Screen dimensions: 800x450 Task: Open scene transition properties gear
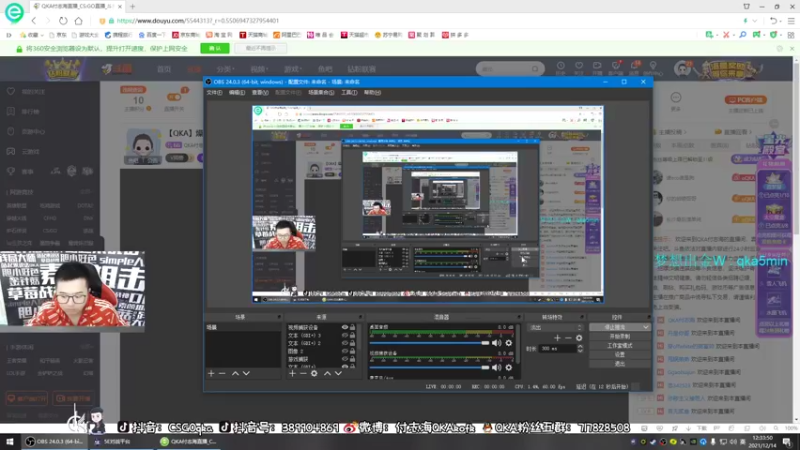(x=579, y=338)
